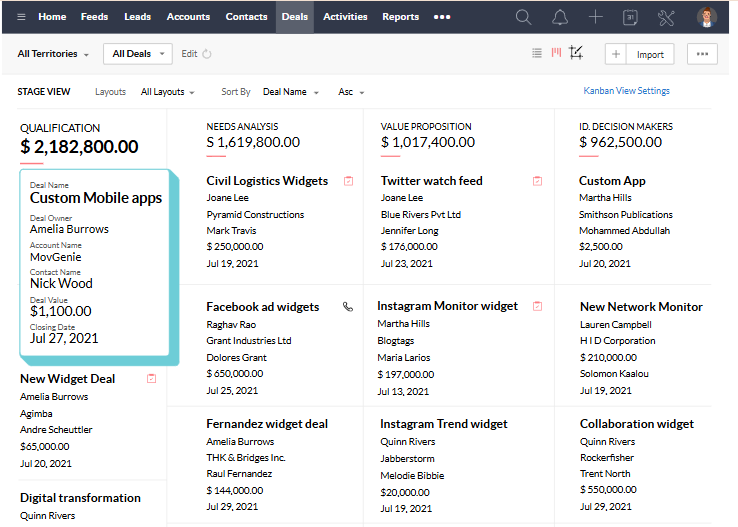Open the All Layouts dropdown
The height and width of the screenshot is (527, 738).
168,92
